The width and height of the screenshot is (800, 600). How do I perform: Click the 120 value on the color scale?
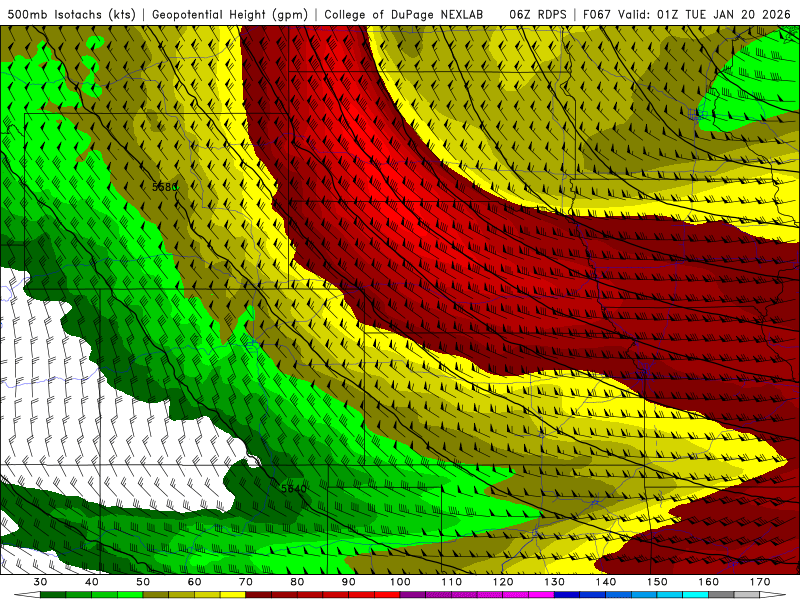point(503,582)
